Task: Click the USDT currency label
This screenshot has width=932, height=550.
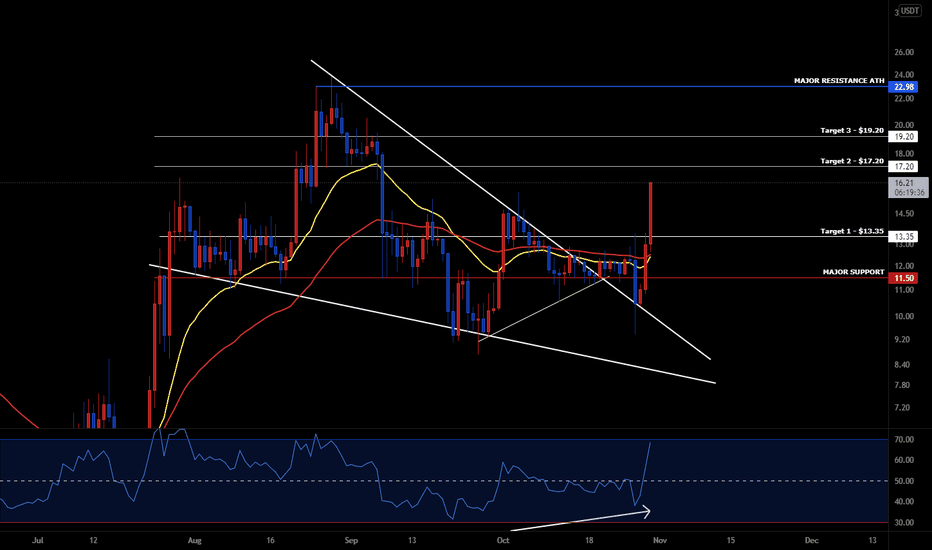Action: [x=910, y=10]
